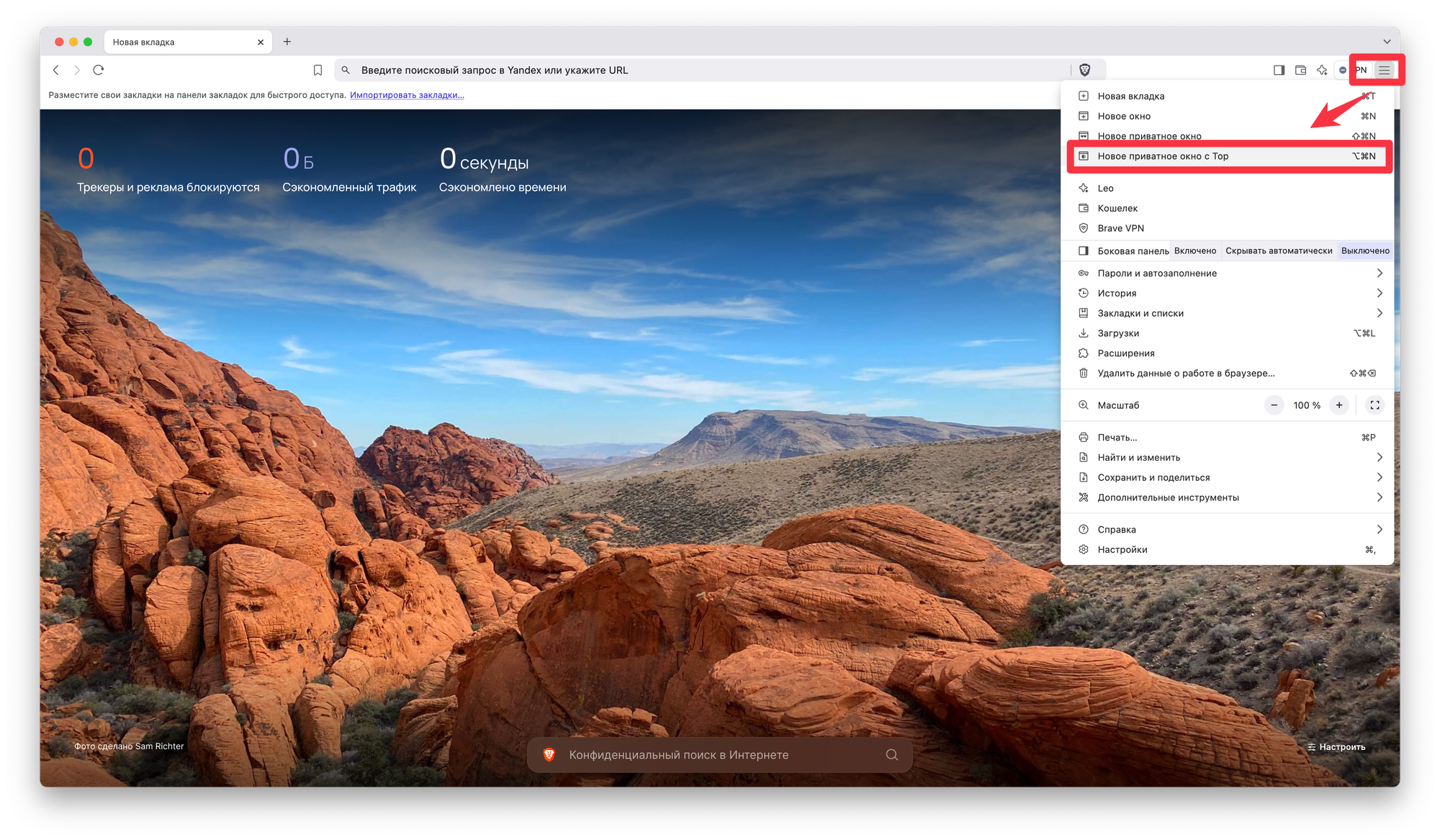Open the tab search chevron dropdown
Image resolution: width=1440 pixels, height=840 pixels.
click(x=1386, y=42)
